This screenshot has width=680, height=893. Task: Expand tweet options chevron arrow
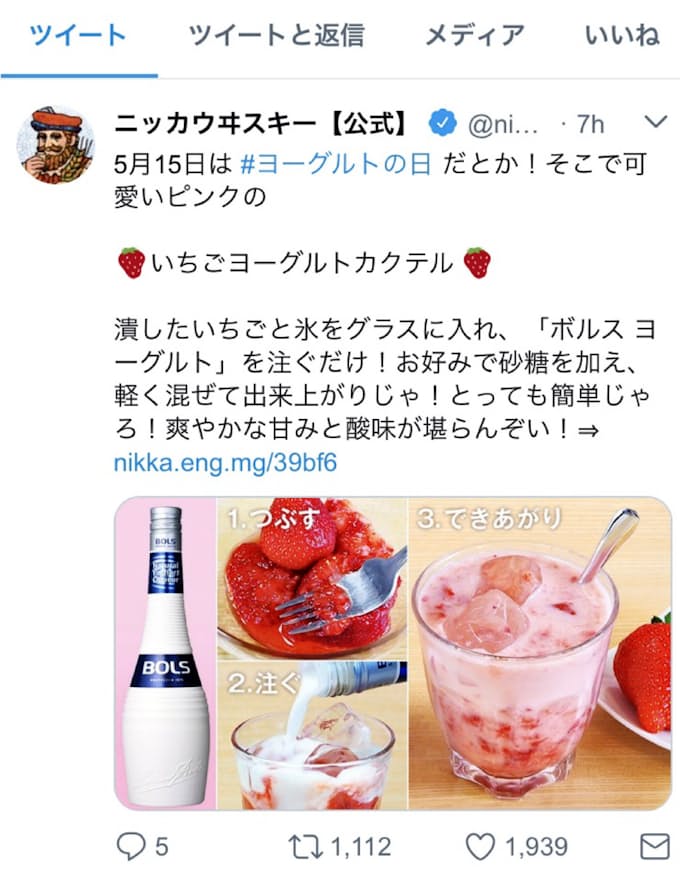click(656, 122)
